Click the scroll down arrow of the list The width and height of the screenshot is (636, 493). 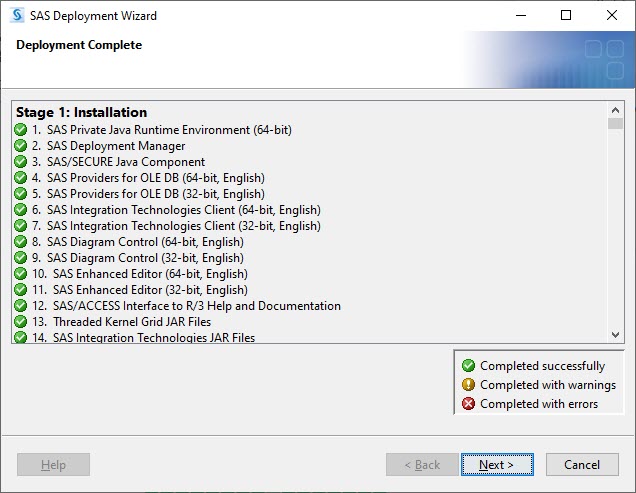click(x=615, y=335)
